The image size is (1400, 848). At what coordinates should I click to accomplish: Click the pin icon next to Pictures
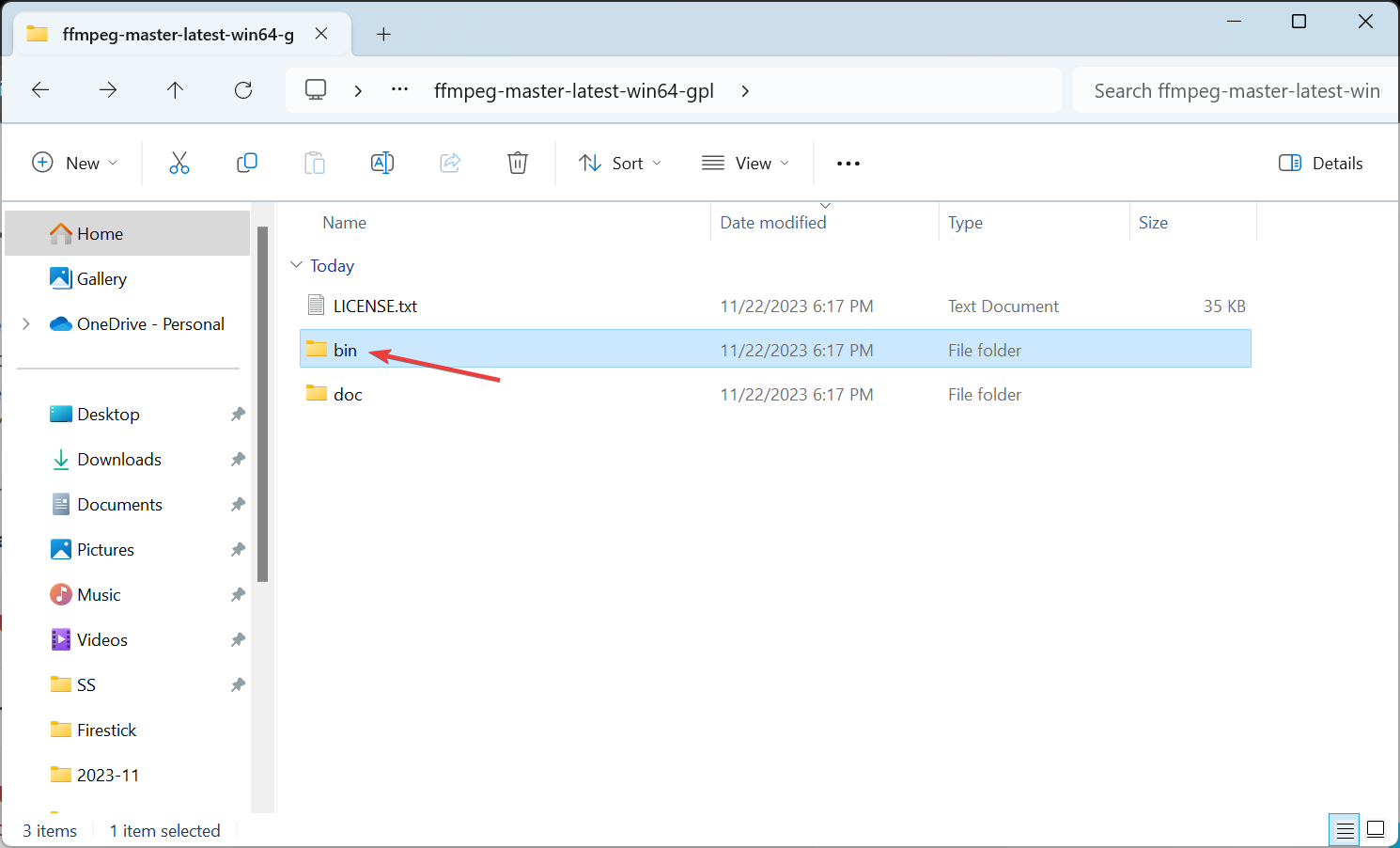click(238, 550)
